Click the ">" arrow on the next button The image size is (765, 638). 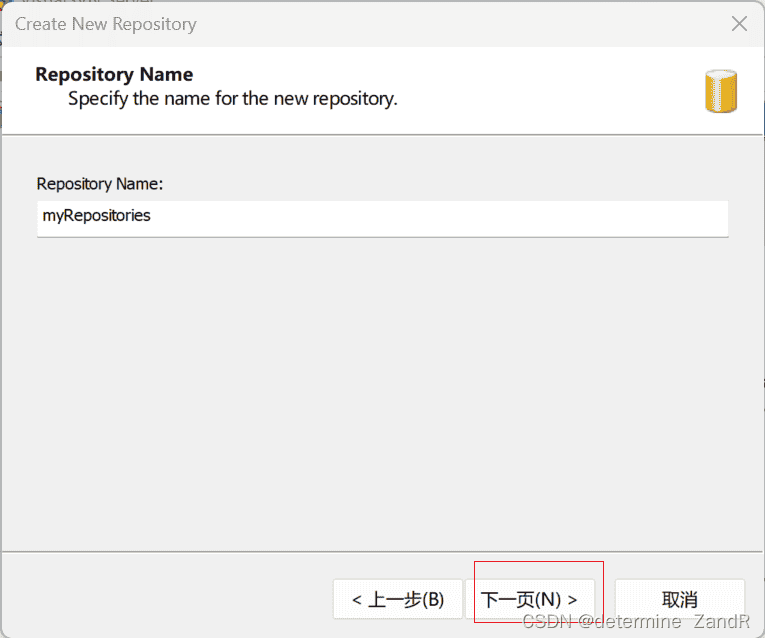pyautogui.click(x=573, y=600)
